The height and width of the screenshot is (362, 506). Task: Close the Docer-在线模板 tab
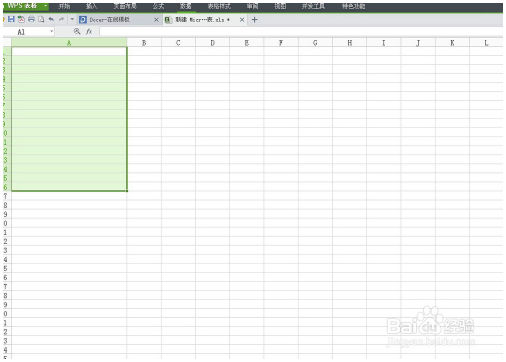(156, 20)
